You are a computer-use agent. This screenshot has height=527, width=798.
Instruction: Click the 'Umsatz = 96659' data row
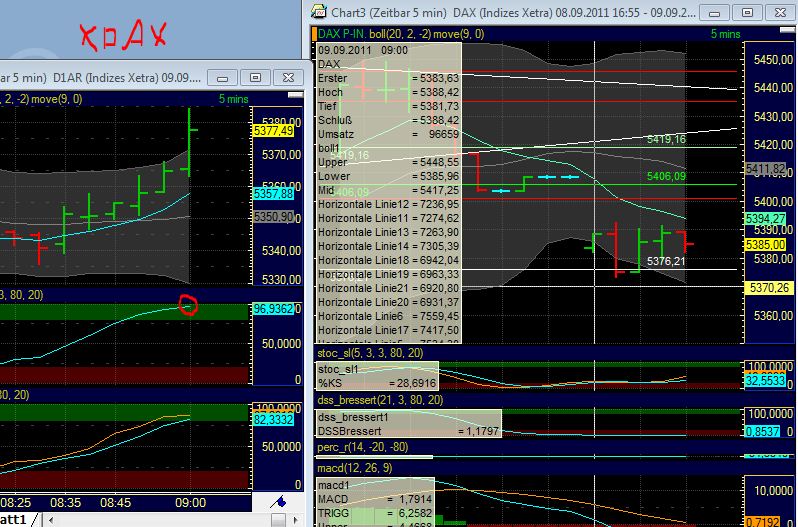point(388,134)
